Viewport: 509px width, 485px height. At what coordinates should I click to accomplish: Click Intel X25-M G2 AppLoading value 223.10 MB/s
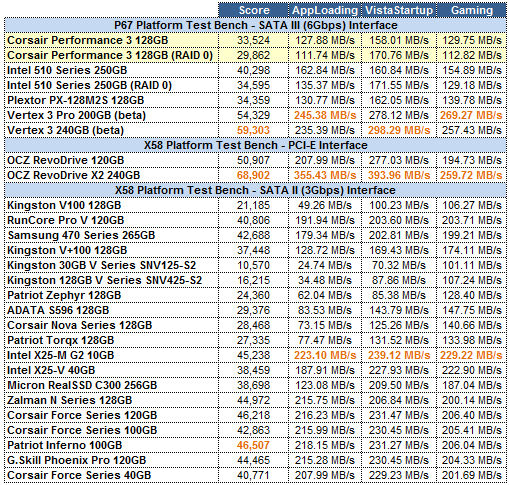point(325,355)
